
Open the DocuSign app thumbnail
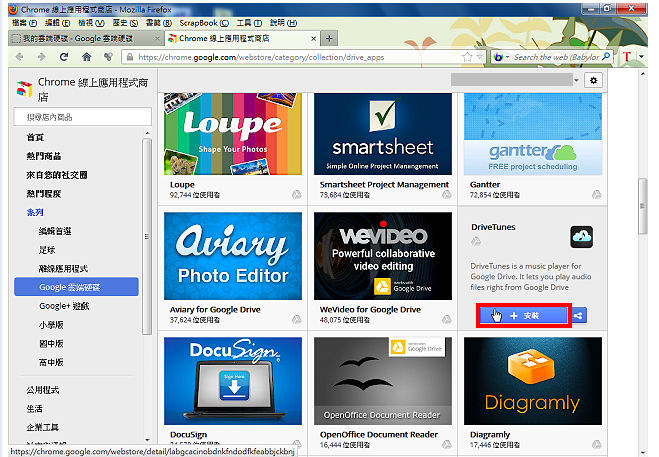(233, 381)
